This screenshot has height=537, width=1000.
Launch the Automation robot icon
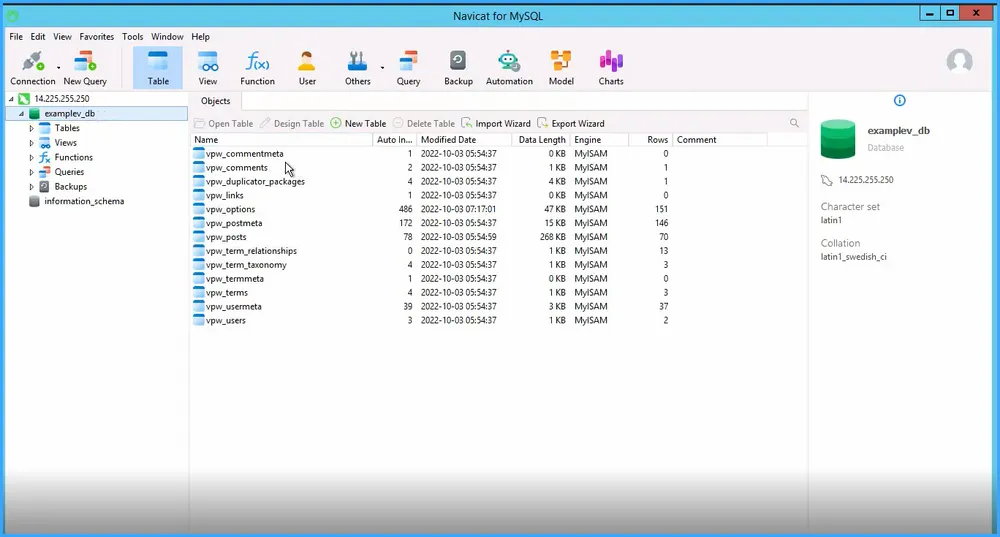pyautogui.click(x=509, y=62)
